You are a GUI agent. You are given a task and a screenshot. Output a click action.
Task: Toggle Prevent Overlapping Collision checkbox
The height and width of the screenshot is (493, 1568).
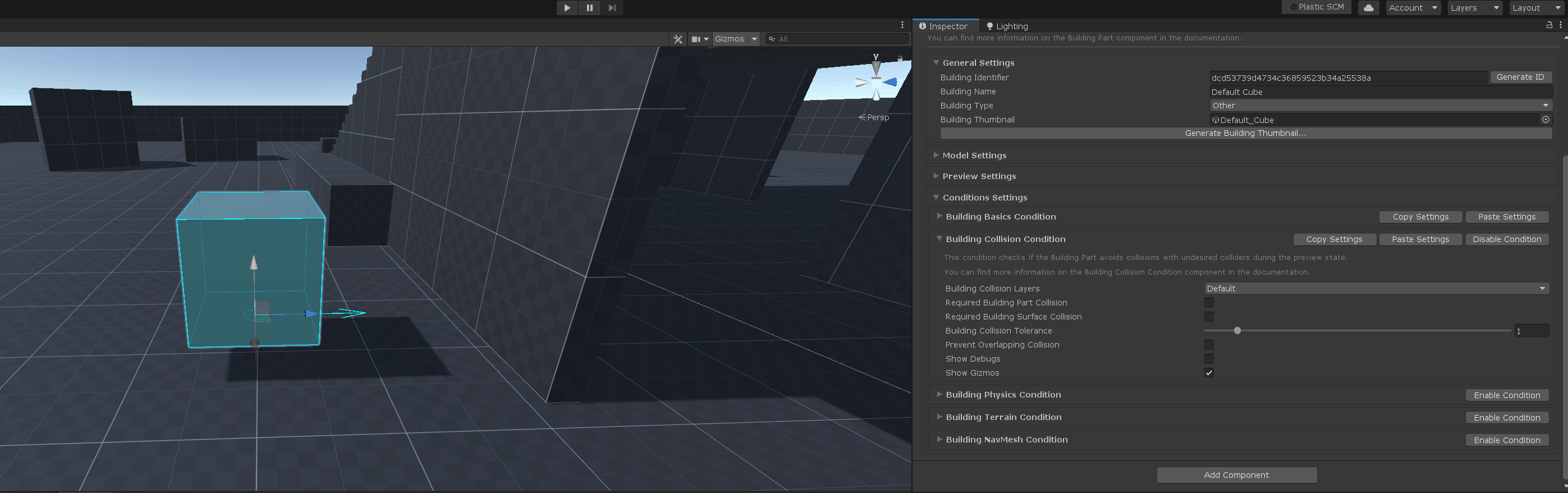pyautogui.click(x=1209, y=345)
